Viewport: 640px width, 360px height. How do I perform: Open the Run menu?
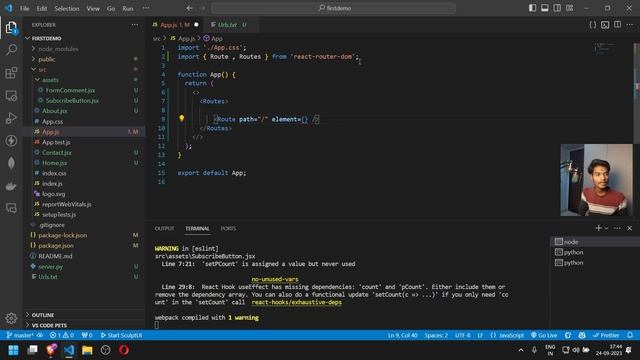(128, 8)
